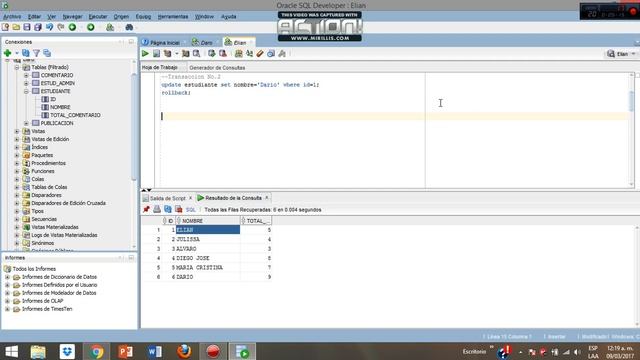Click the Commit icon in worksheet toolbar

[x=211, y=53]
